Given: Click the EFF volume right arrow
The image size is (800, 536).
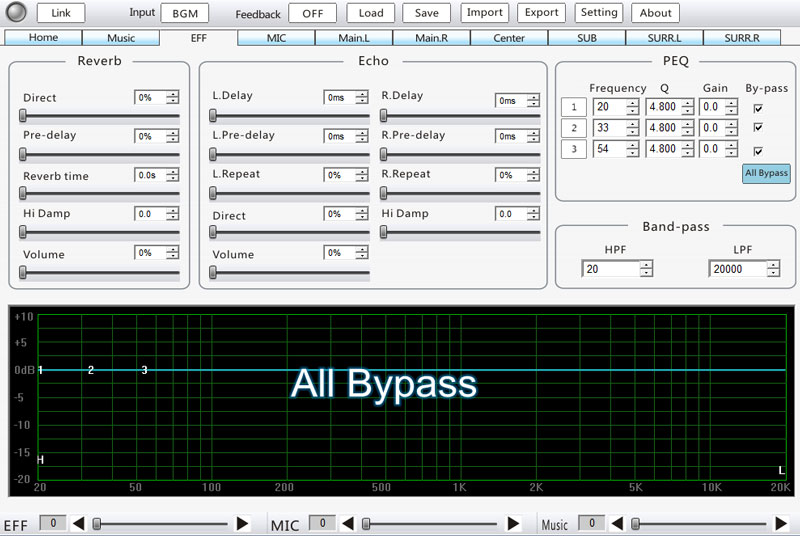Looking at the screenshot, I should (242, 523).
